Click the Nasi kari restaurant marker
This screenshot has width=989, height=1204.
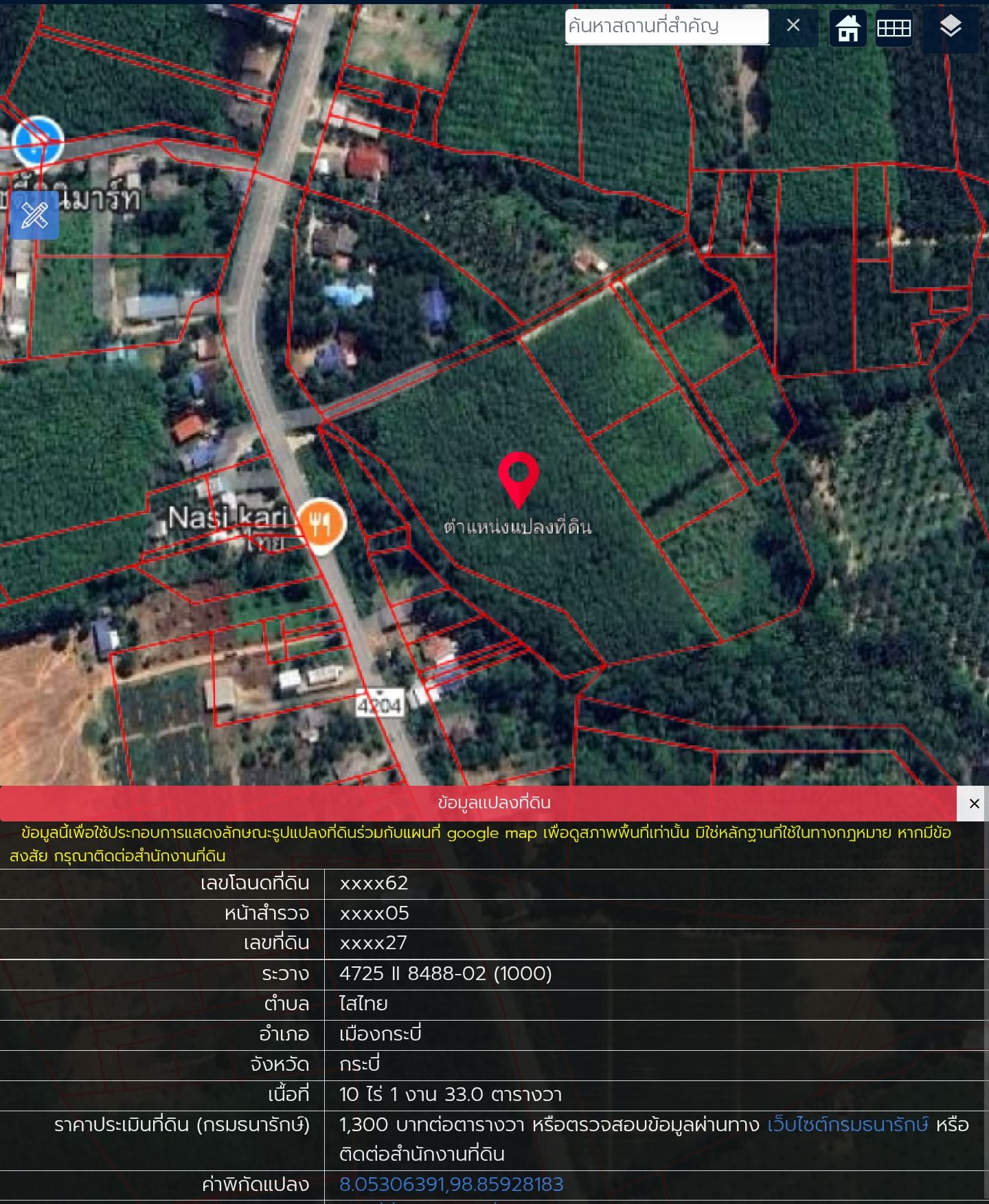[x=321, y=525]
